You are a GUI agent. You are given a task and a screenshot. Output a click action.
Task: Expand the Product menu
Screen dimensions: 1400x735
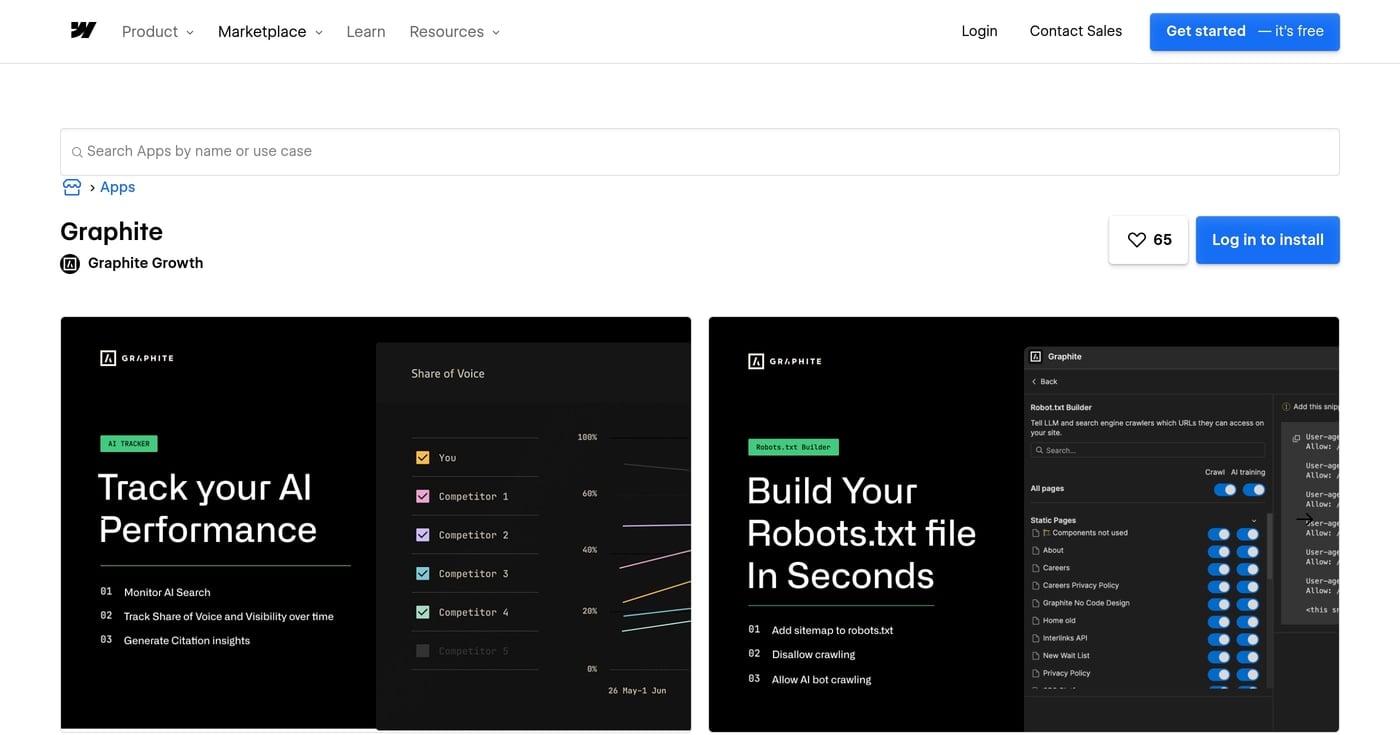[x=158, y=32]
